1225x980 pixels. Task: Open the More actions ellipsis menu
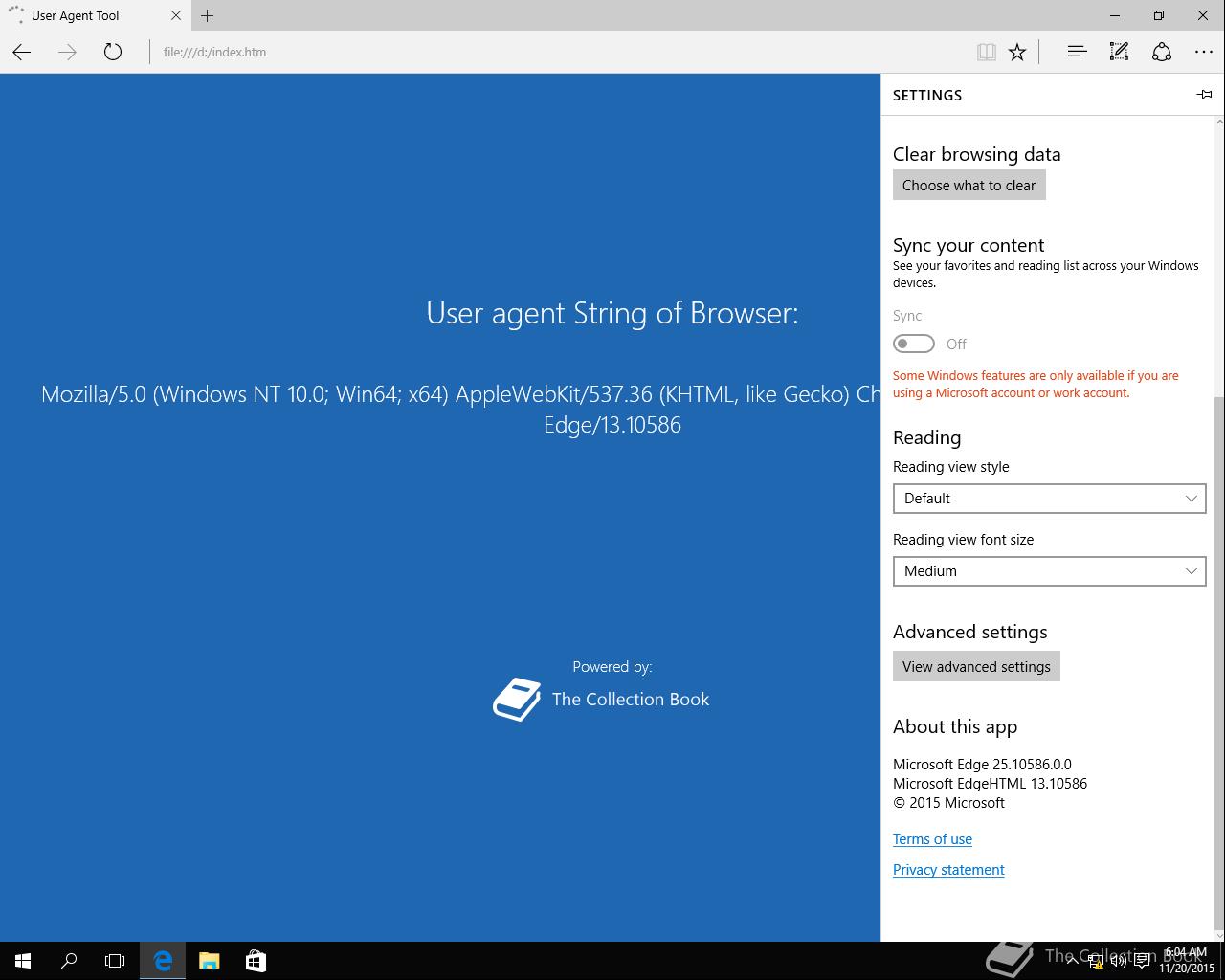coord(1204,52)
